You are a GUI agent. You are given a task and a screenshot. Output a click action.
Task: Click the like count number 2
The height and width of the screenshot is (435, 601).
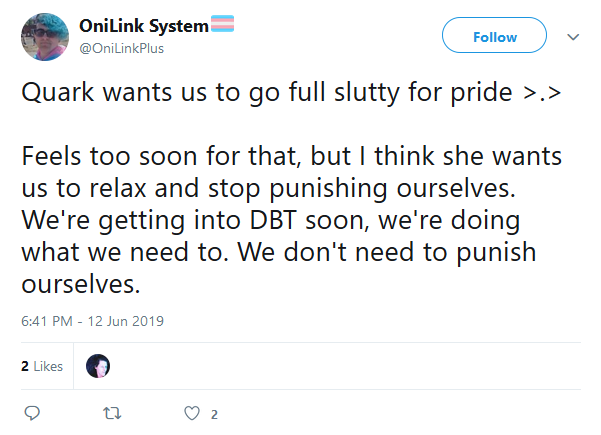pos(214,414)
